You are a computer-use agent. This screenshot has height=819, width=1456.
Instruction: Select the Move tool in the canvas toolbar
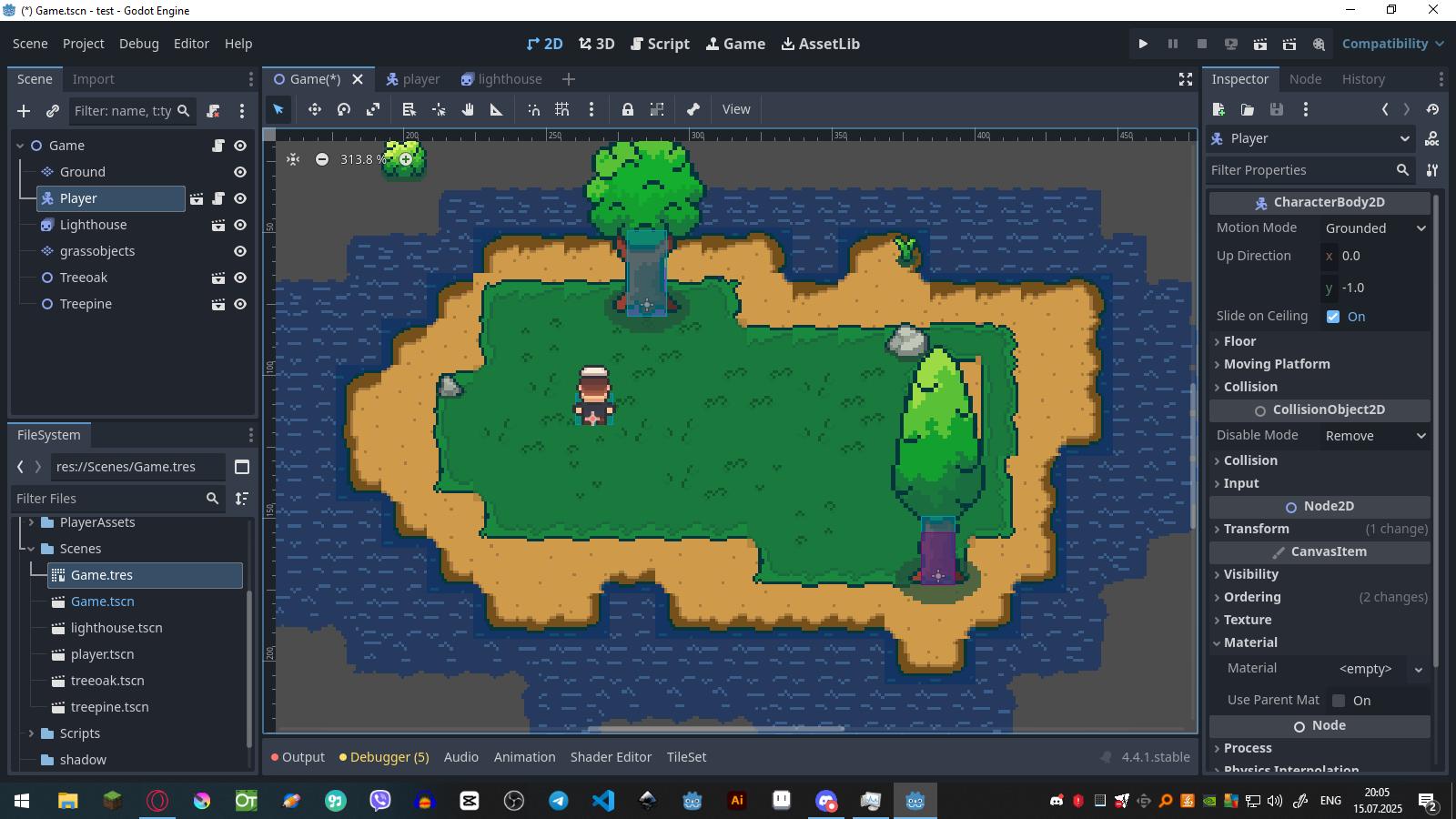pyautogui.click(x=314, y=109)
